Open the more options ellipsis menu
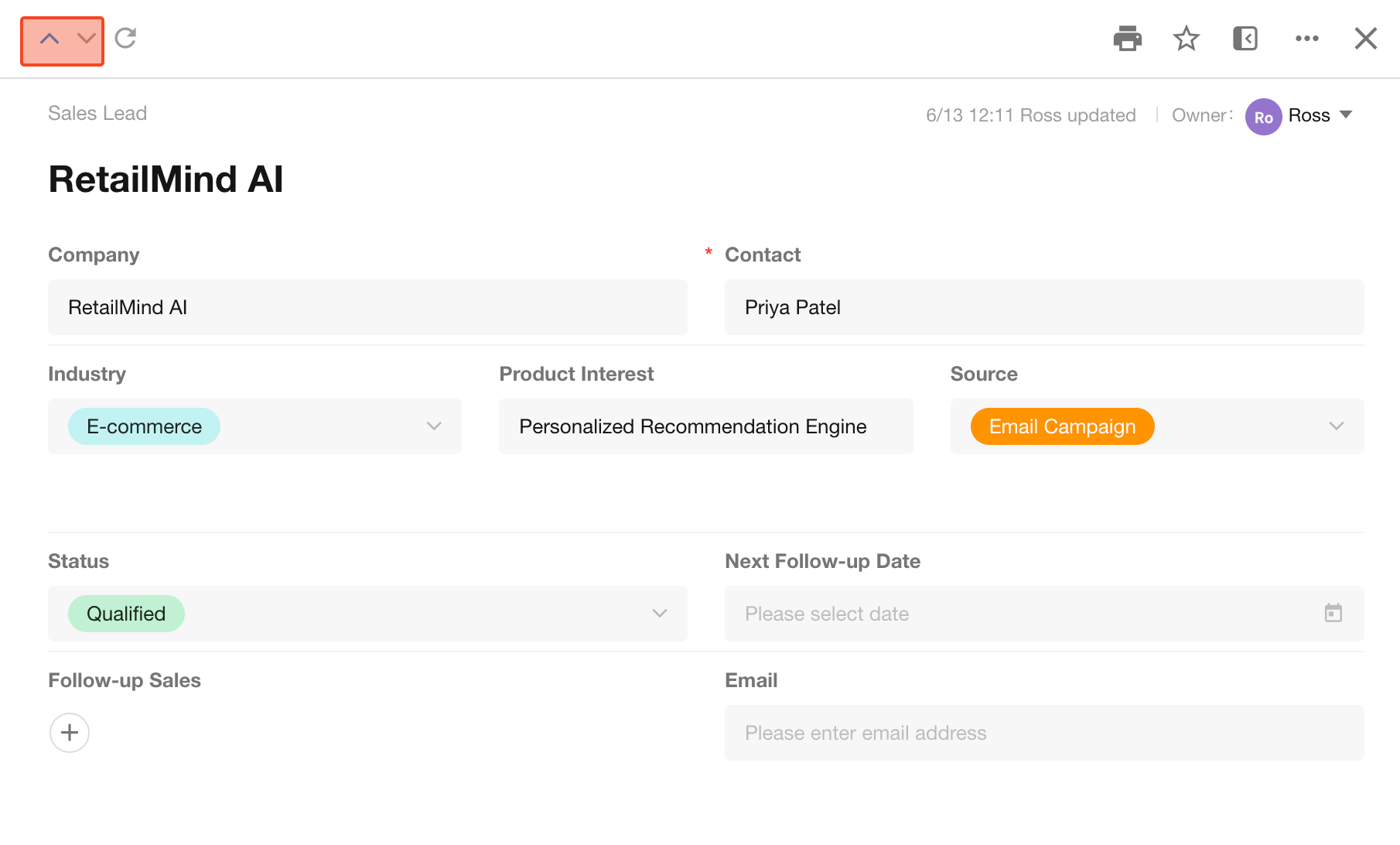Viewport: 1400px width, 845px height. (x=1306, y=38)
